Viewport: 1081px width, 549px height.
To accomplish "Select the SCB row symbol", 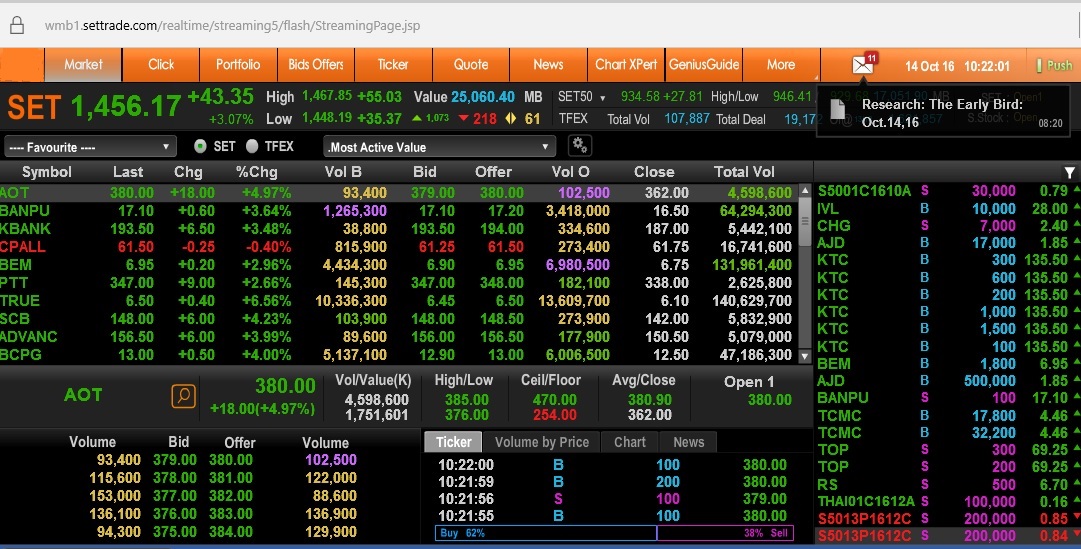I will tap(15, 319).
